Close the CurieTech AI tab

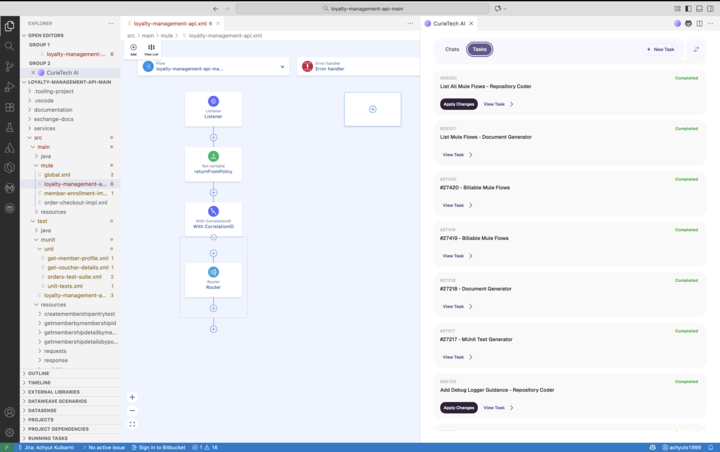point(471,23)
